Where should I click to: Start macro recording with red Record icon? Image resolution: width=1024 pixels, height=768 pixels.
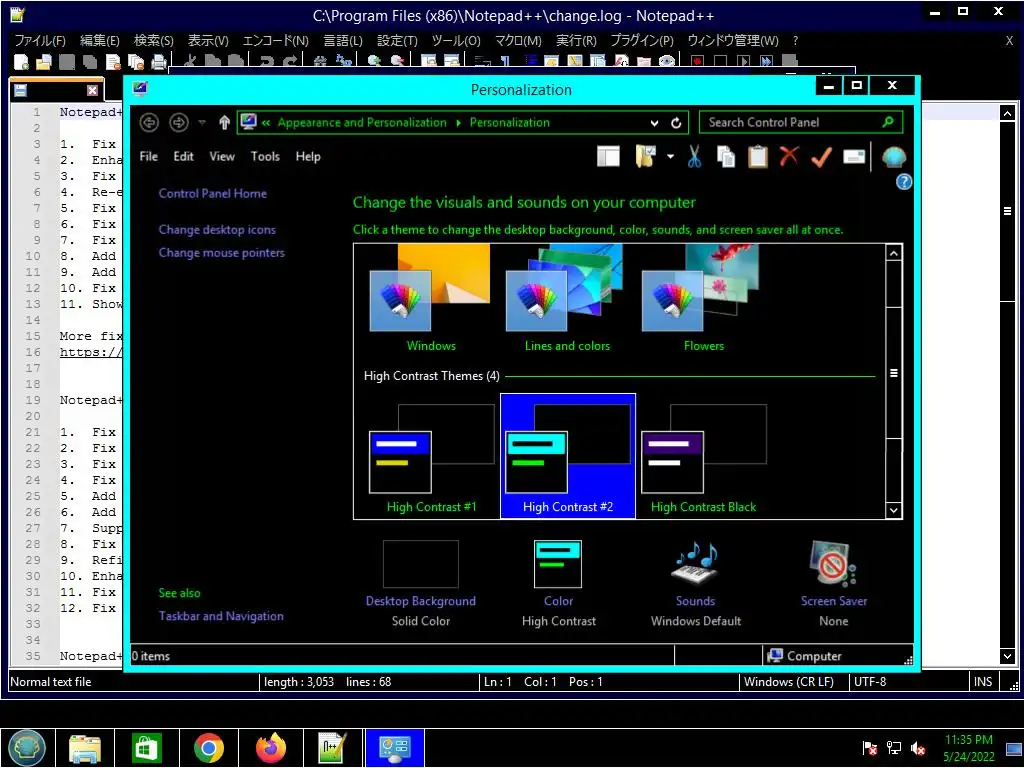pyautogui.click(x=697, y=61)
